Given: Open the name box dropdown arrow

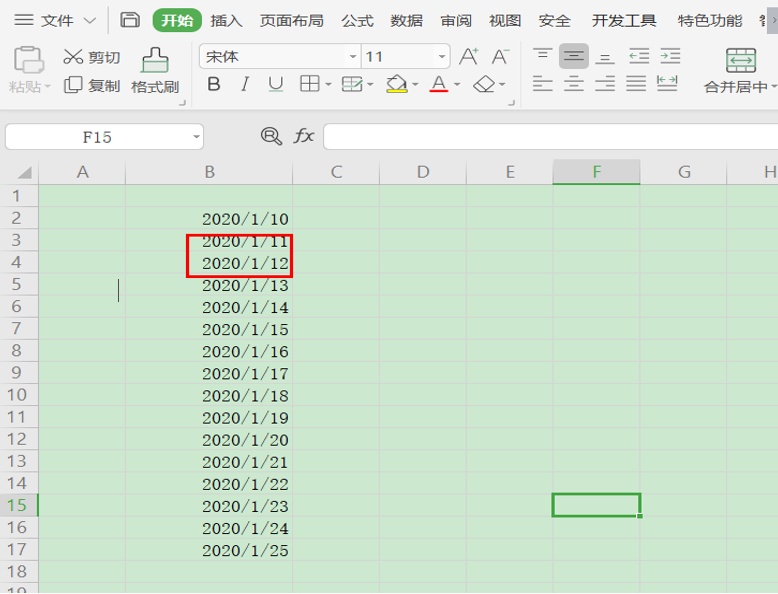Looking at the screenshot, I should click(x=196, y=136).
